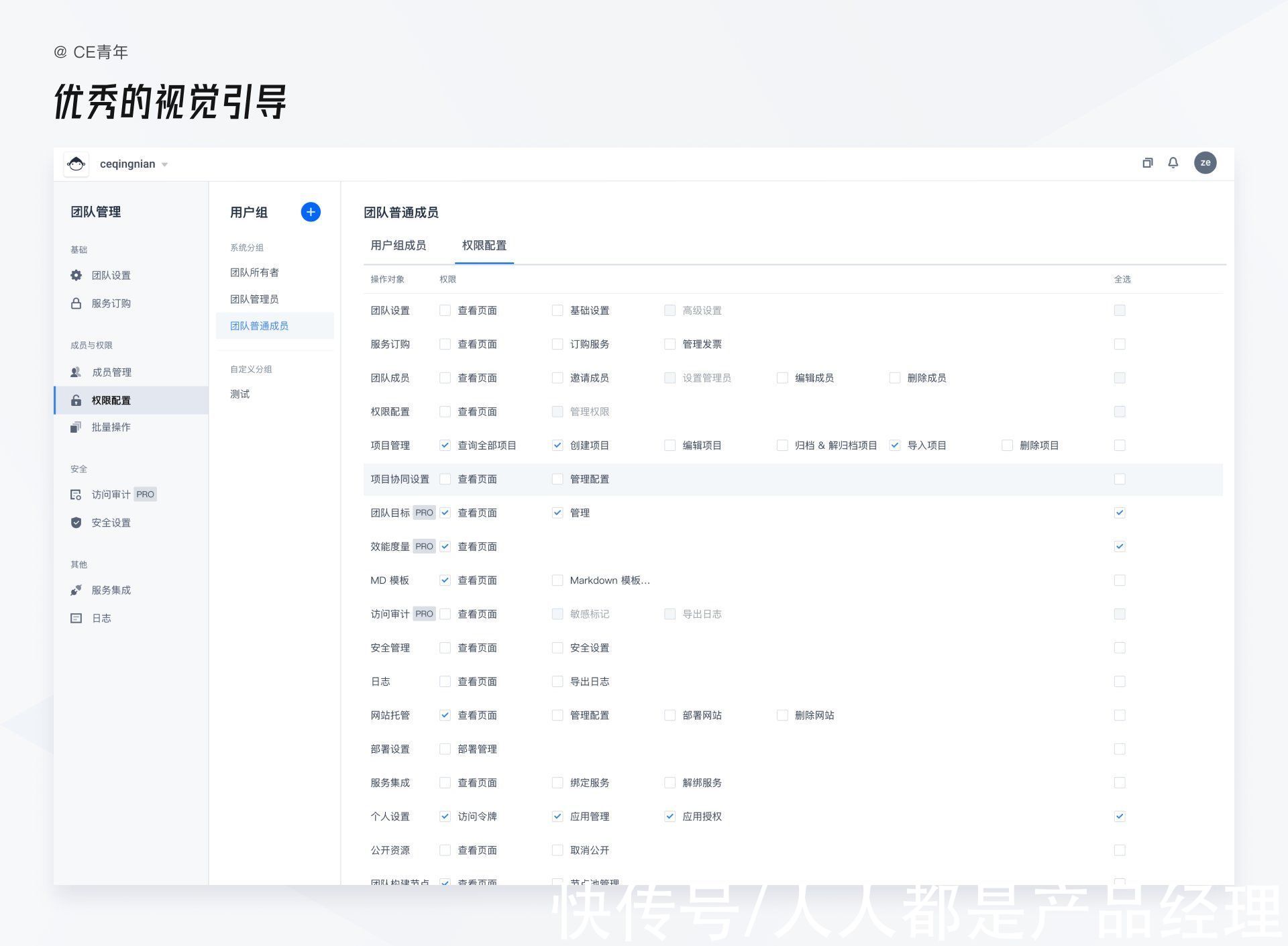Toggle select-all for 团队目标 row

tap(1120, 513)
